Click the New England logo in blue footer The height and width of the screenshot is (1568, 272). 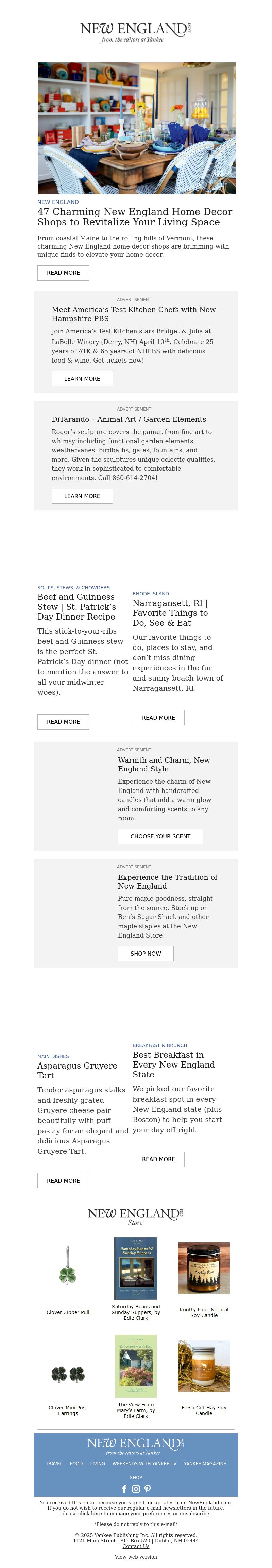pos(136,1446)
